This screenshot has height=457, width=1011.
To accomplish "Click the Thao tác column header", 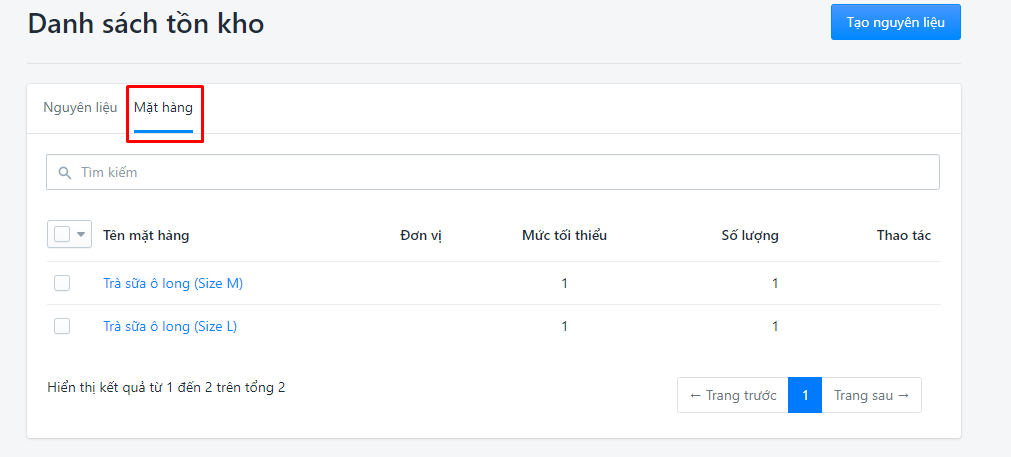I will (903, 235).
